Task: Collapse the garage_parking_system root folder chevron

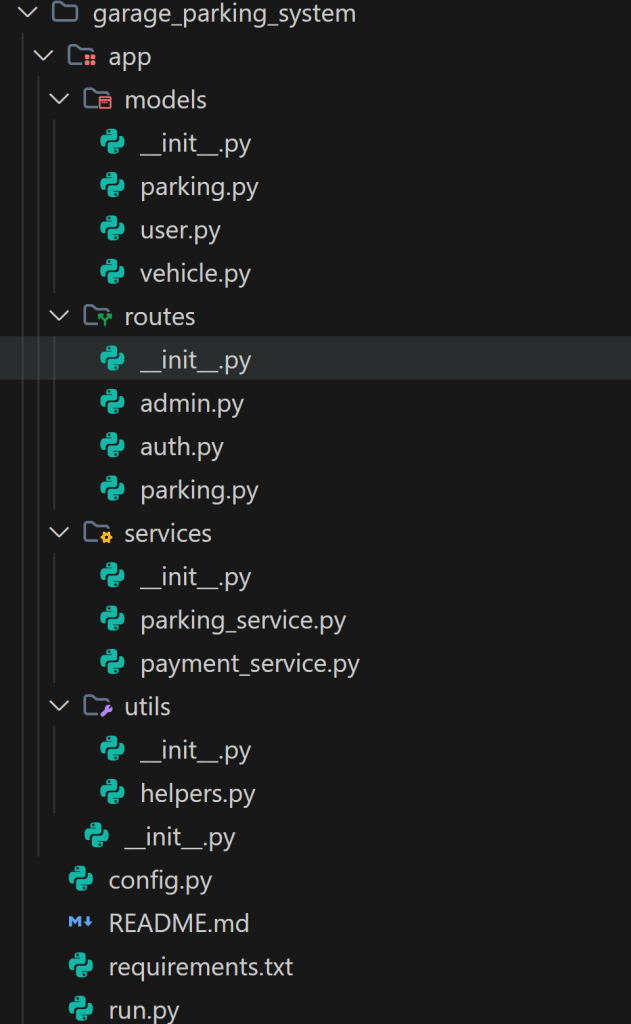Action: tap(27, 14)
